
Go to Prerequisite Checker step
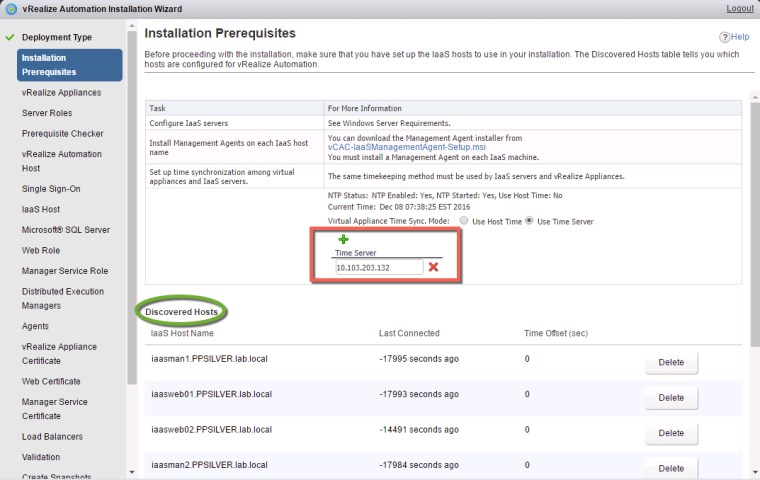(x=63, y=133)
